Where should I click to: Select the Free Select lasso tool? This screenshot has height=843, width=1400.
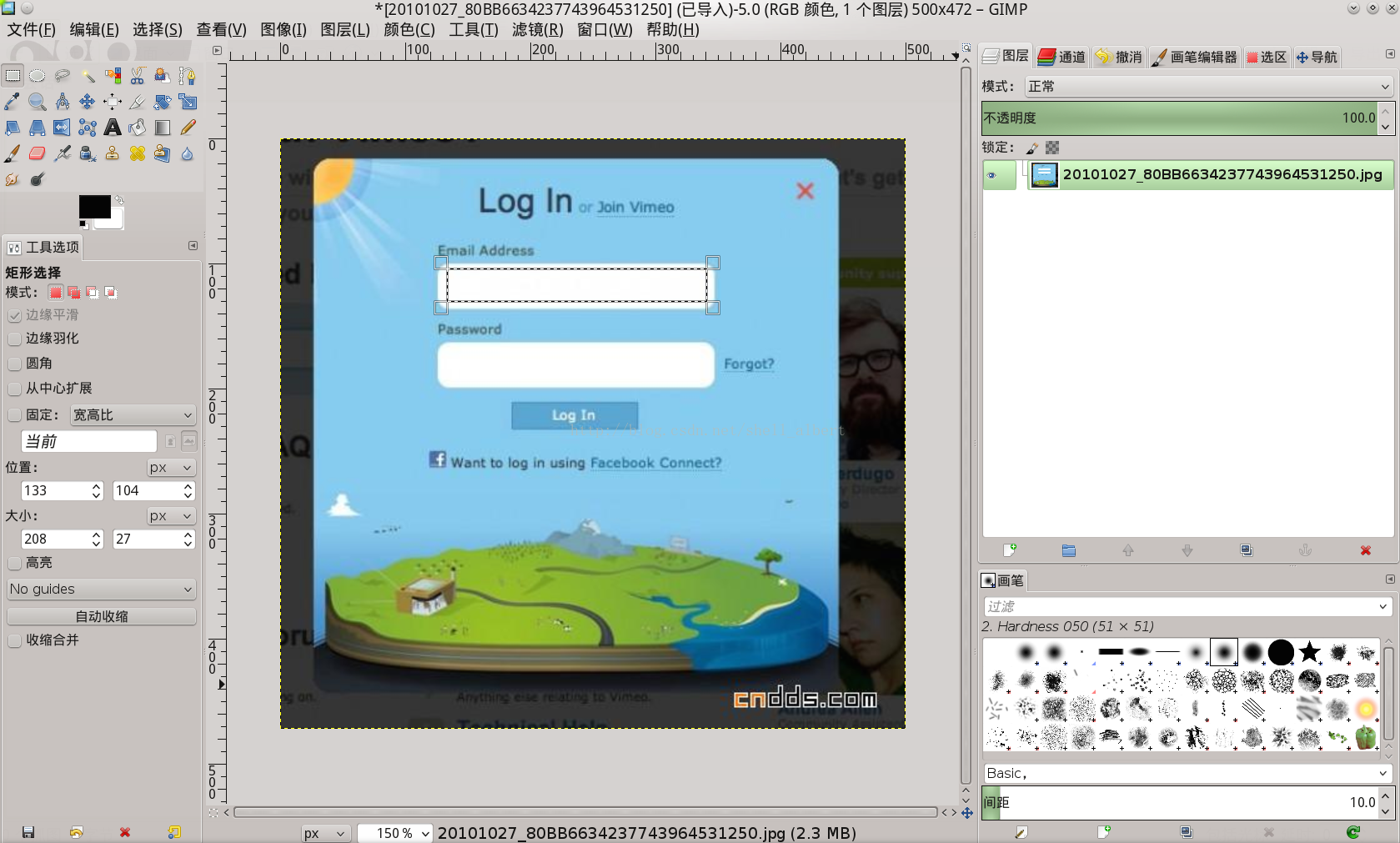pos(63,76)
